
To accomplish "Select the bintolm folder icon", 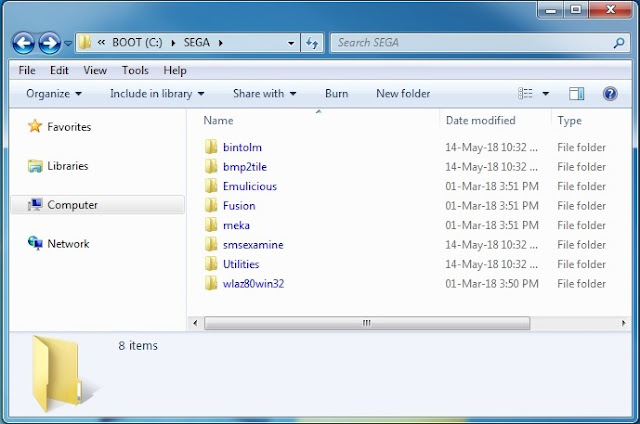I will coord(211,147).
